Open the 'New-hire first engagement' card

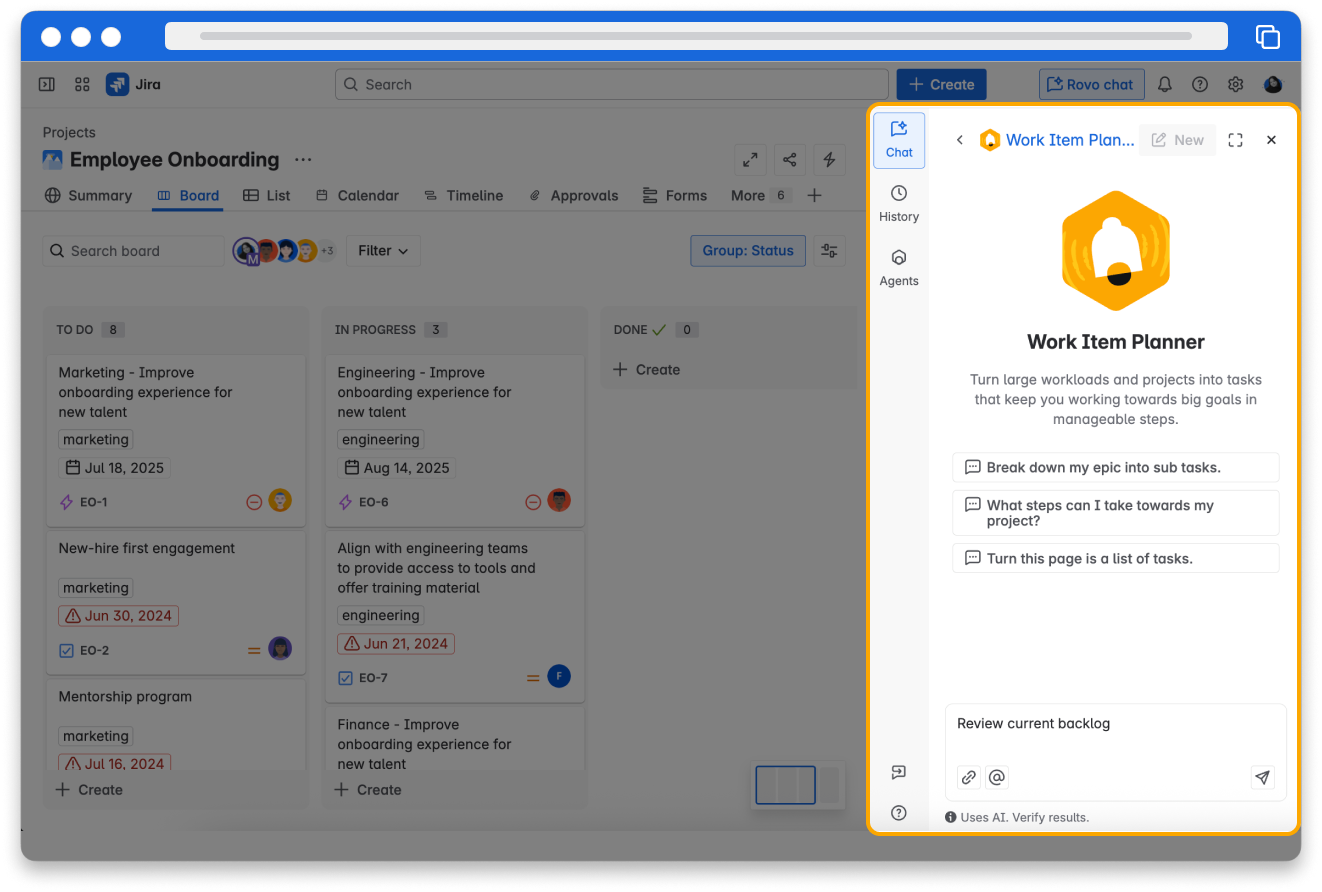point(176,603)
